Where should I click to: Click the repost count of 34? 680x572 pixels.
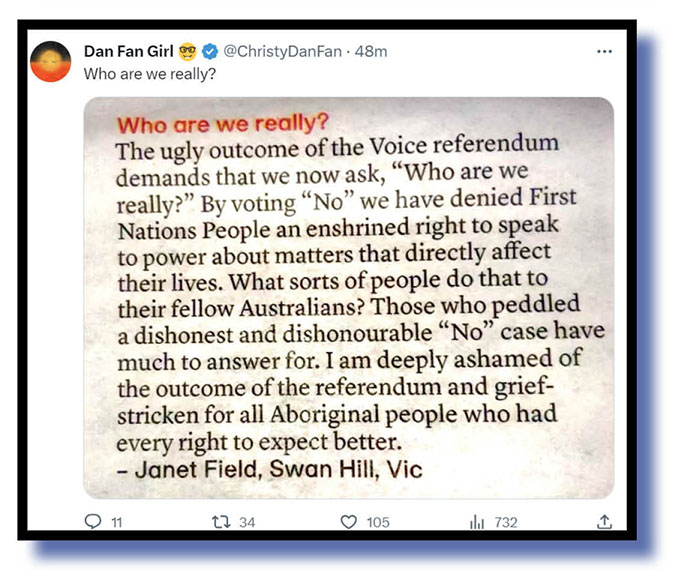(247, 522)
